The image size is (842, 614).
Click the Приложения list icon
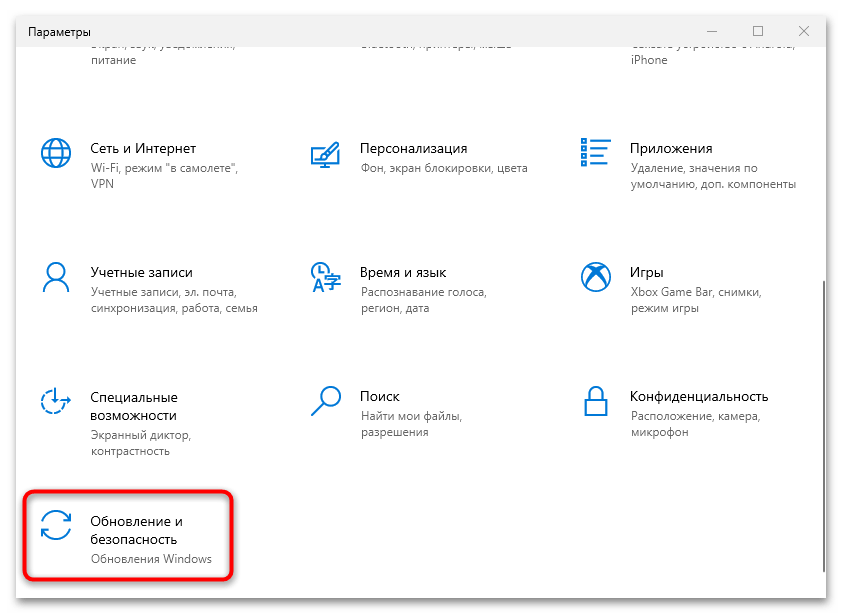click(596, 152)
